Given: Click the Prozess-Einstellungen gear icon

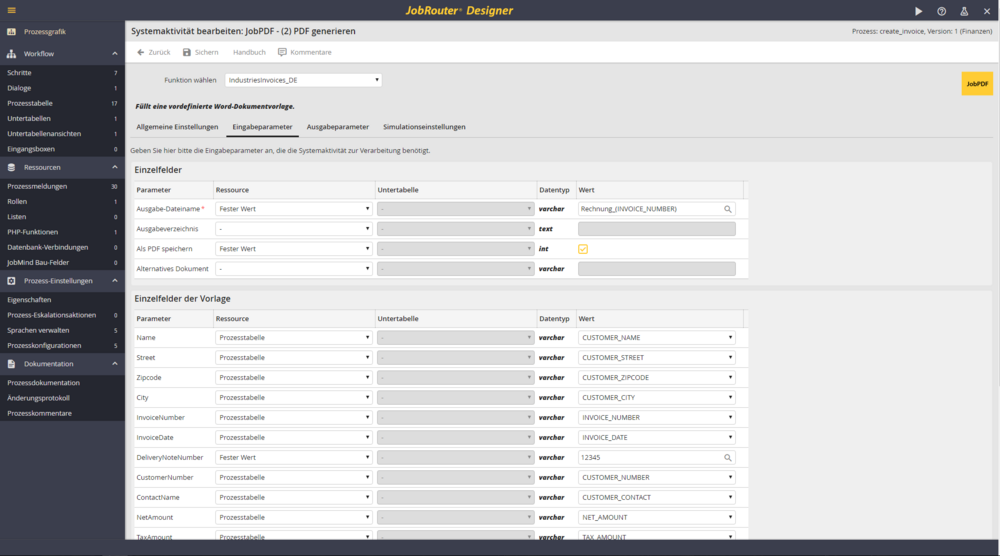Looking at the screenshot, I should pos(11,281).
